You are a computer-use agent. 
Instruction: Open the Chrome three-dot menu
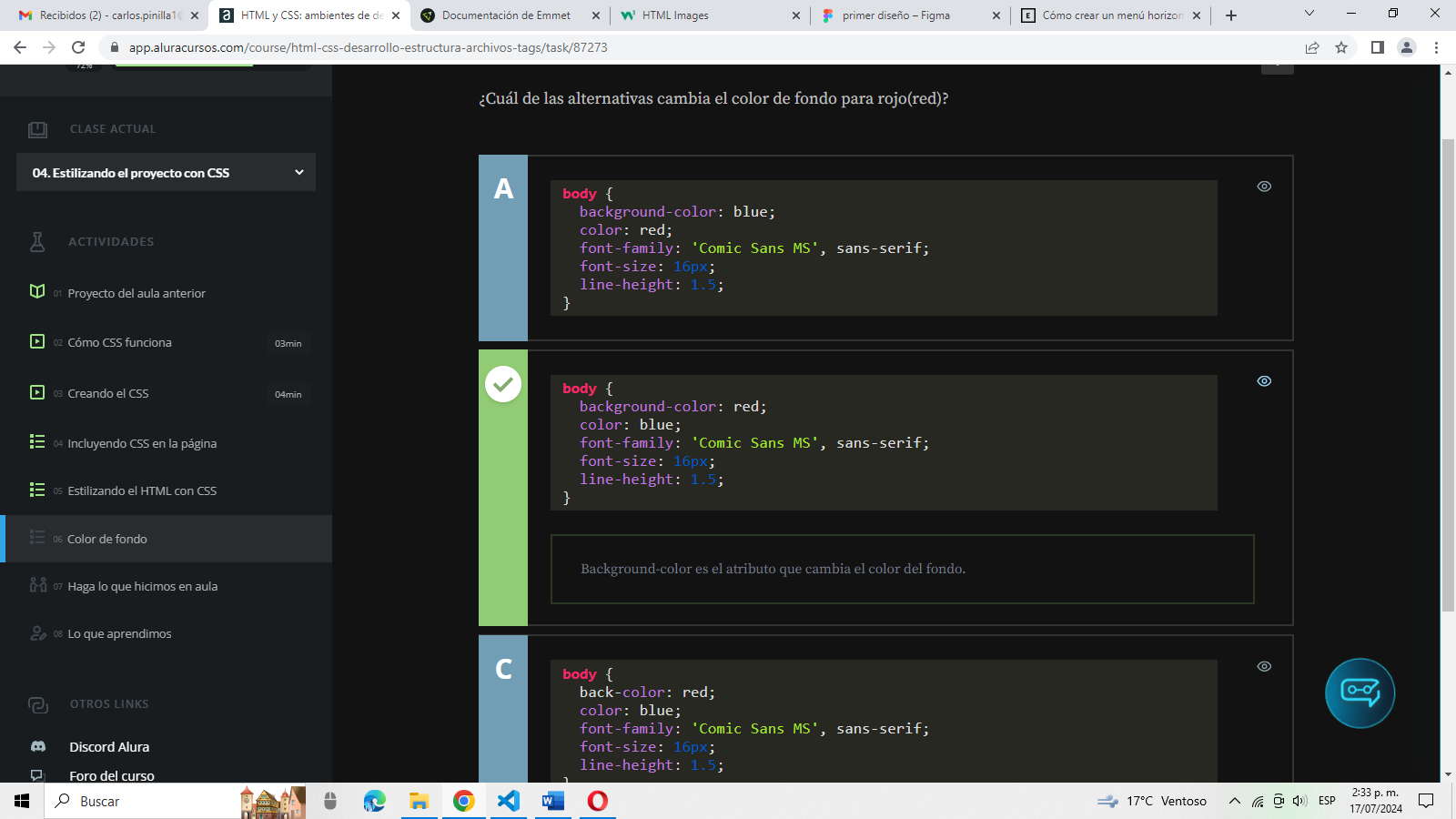1437,47
